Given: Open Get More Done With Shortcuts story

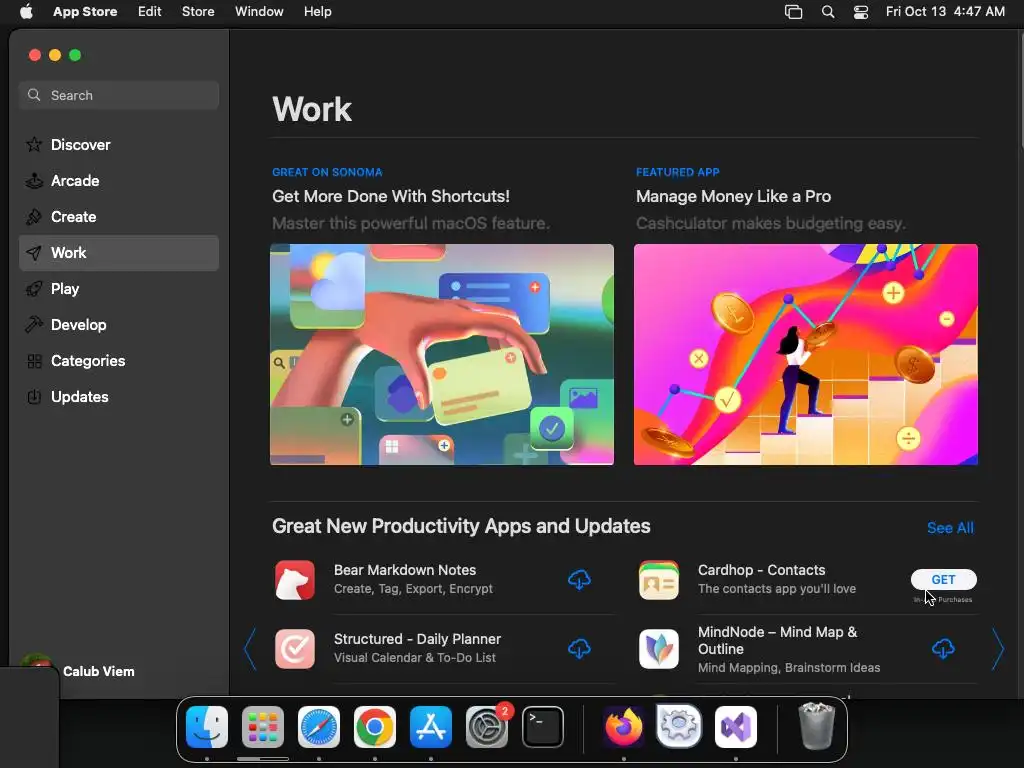Looking at the screenshot, I should 391,197.
